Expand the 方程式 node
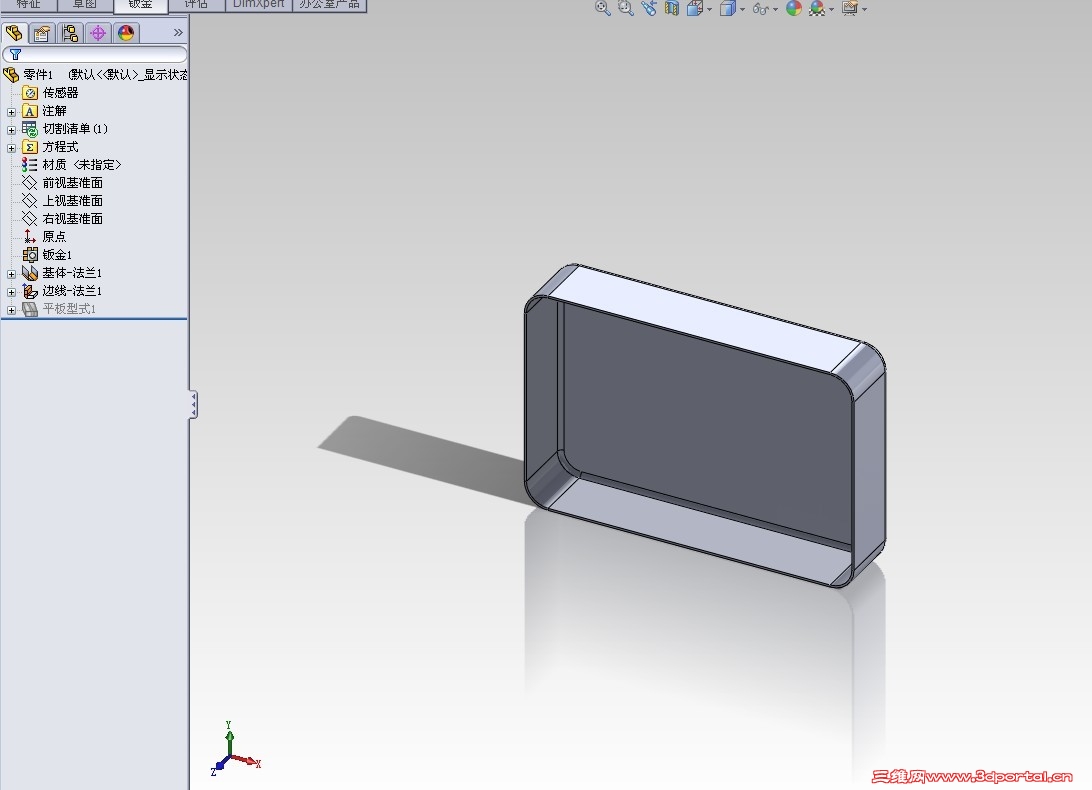 point(11,148)
